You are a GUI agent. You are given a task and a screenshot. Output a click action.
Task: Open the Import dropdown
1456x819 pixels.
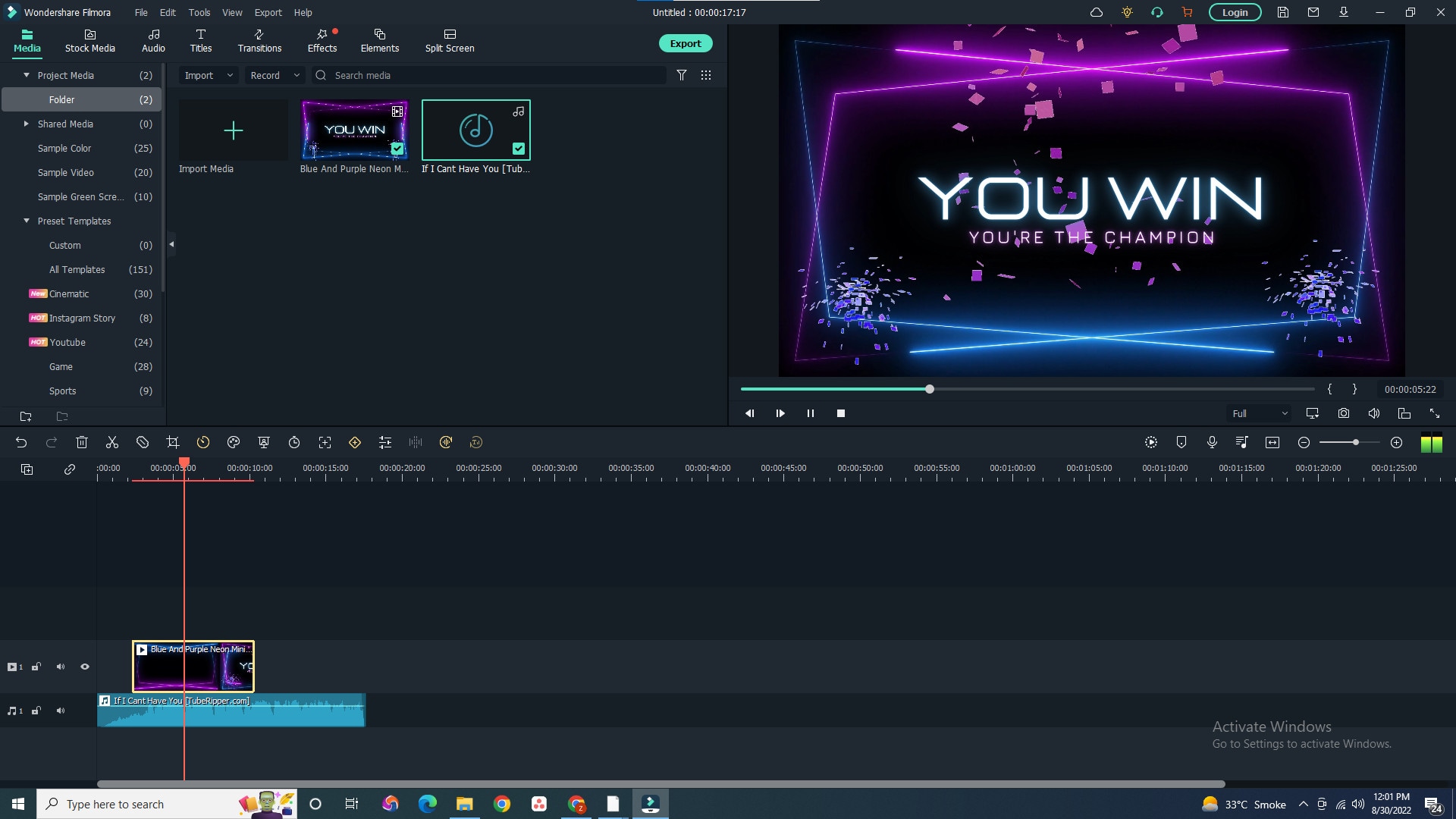point(208,75)
